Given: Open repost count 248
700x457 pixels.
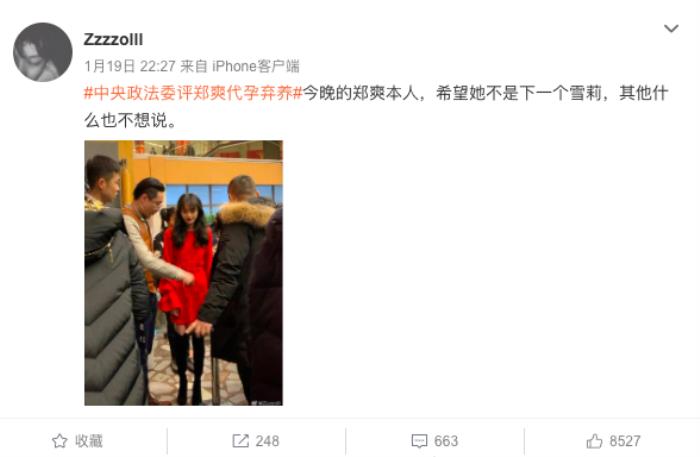Looking at the screenshot, I should point(267,441).
